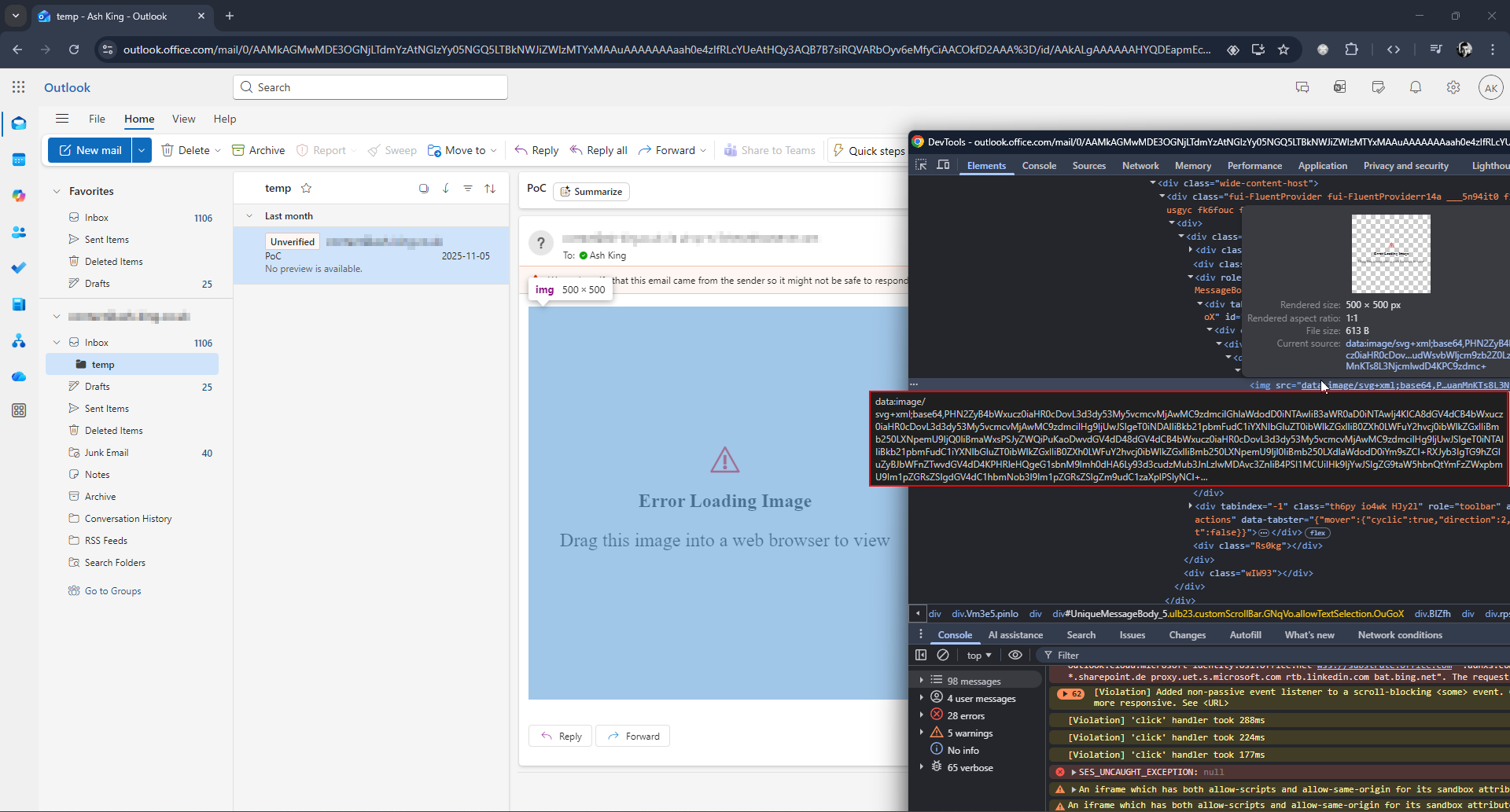Viewport: 1510px width, 812px height.
Task: Switch to DevTools Network tab
Action: pos(1140,166)
